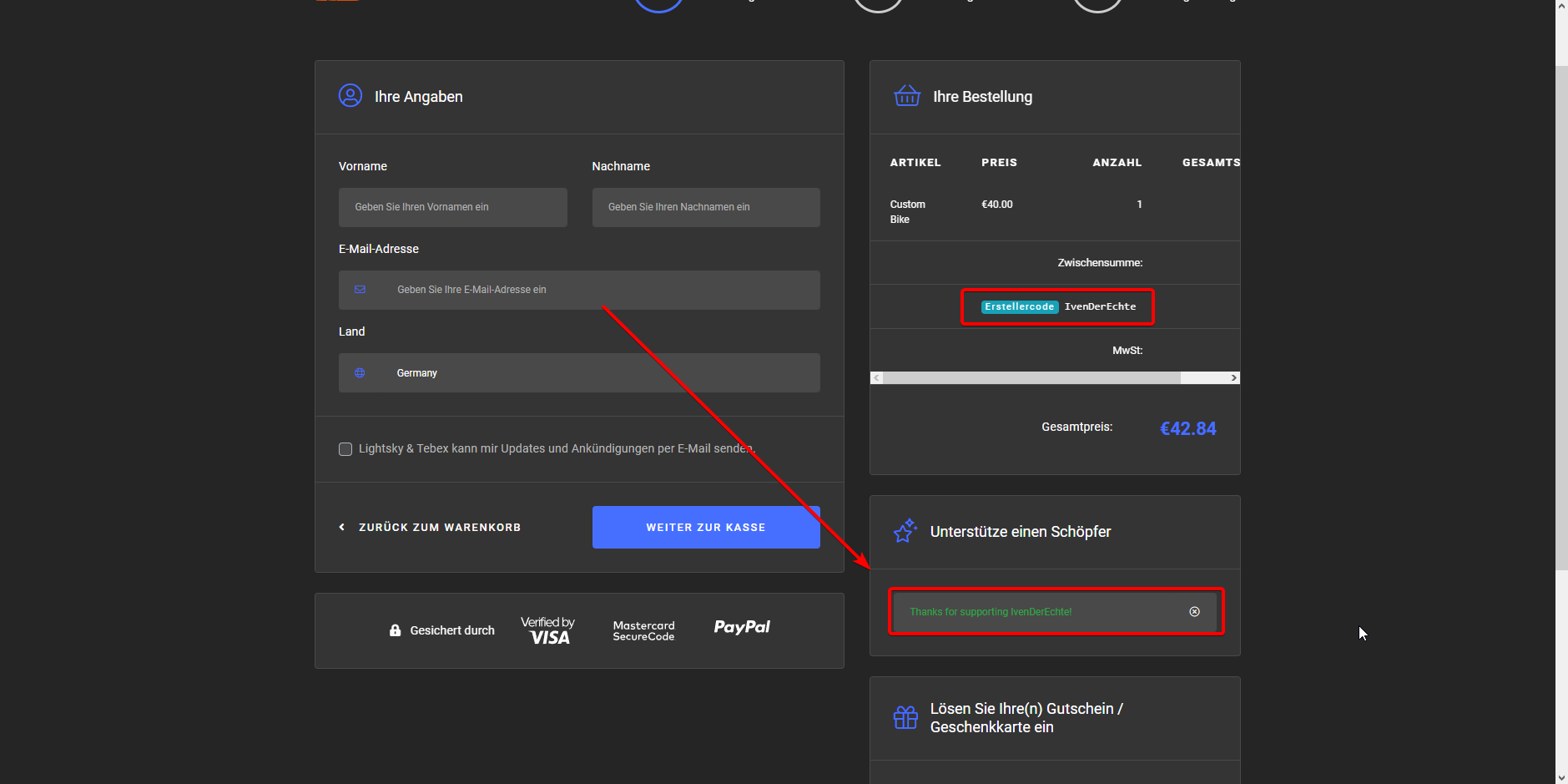Enable the email updates checkbox for Lightsky & Tebex
The width and height of the screenshot is (1568, 784).
tap(345, 449)
